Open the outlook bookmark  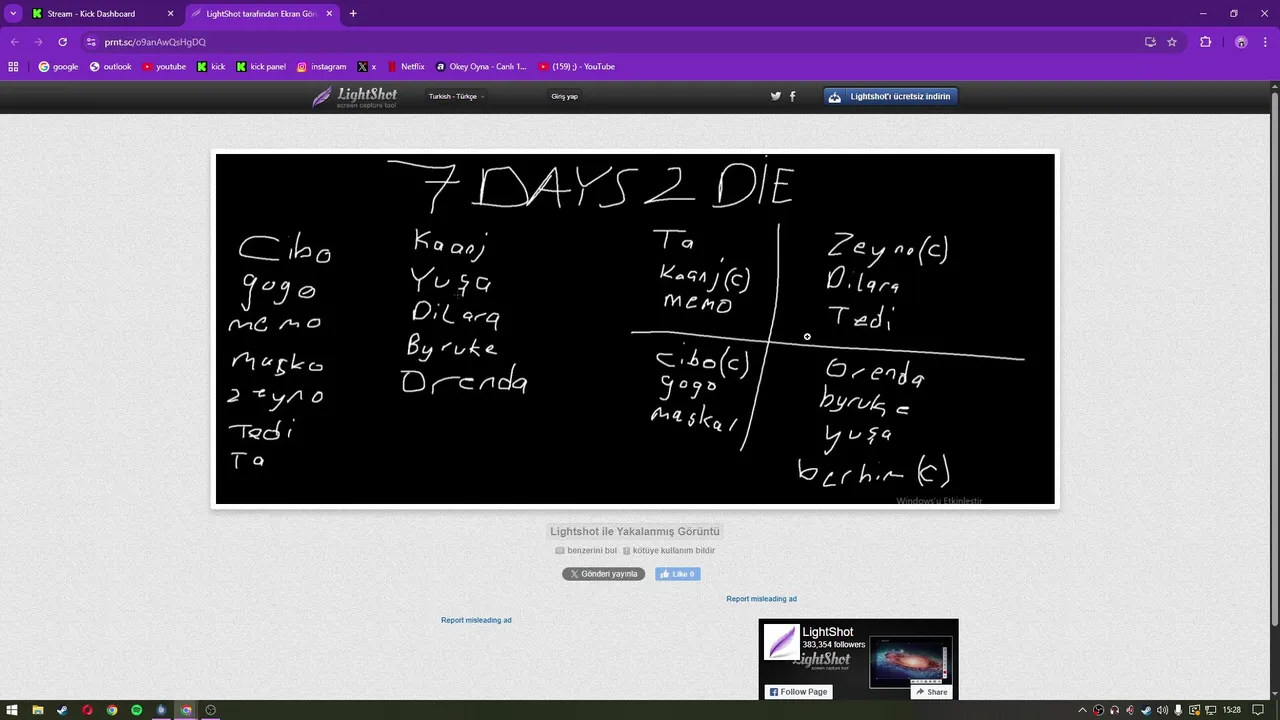click(x=111, y=67)
